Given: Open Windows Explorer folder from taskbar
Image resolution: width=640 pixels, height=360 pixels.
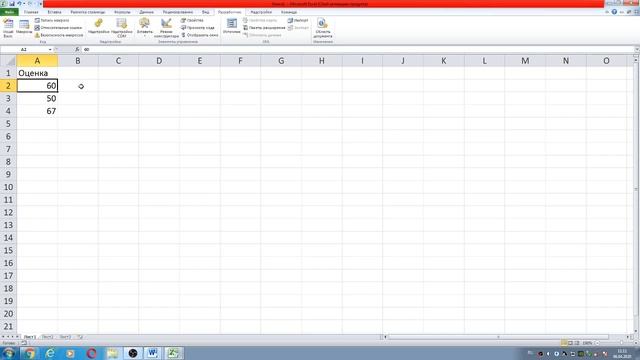Looking at the screenshot, I should tap(112, 353).
